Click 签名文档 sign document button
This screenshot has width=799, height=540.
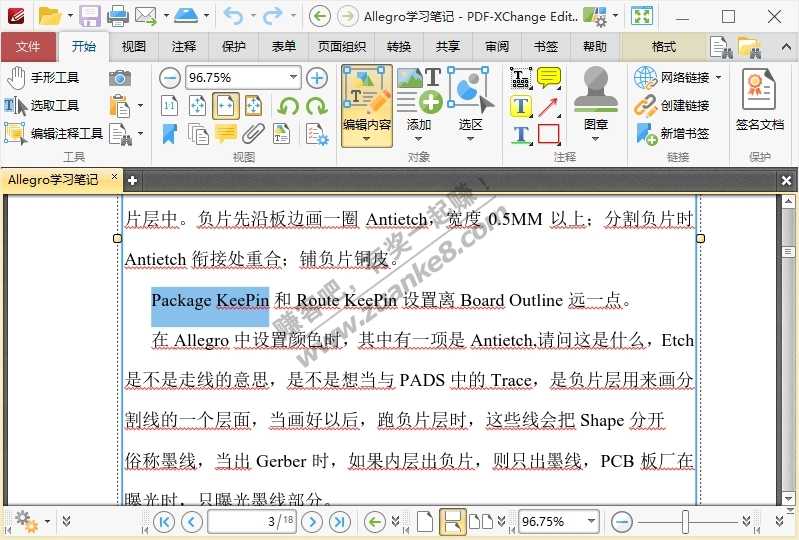point(760,102)
